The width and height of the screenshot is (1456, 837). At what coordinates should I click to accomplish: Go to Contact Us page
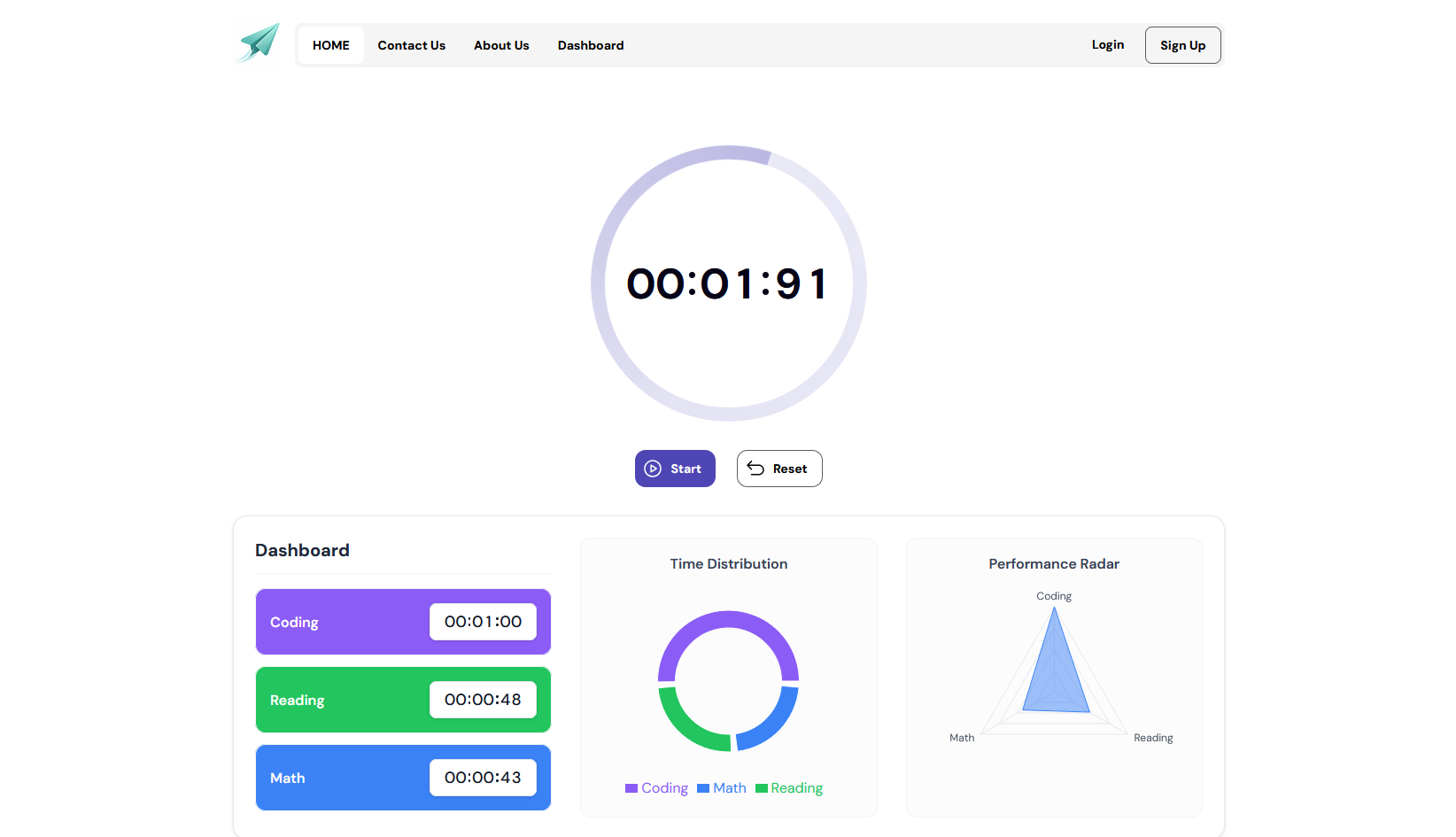pyautogui.click(x=411, y=45)
